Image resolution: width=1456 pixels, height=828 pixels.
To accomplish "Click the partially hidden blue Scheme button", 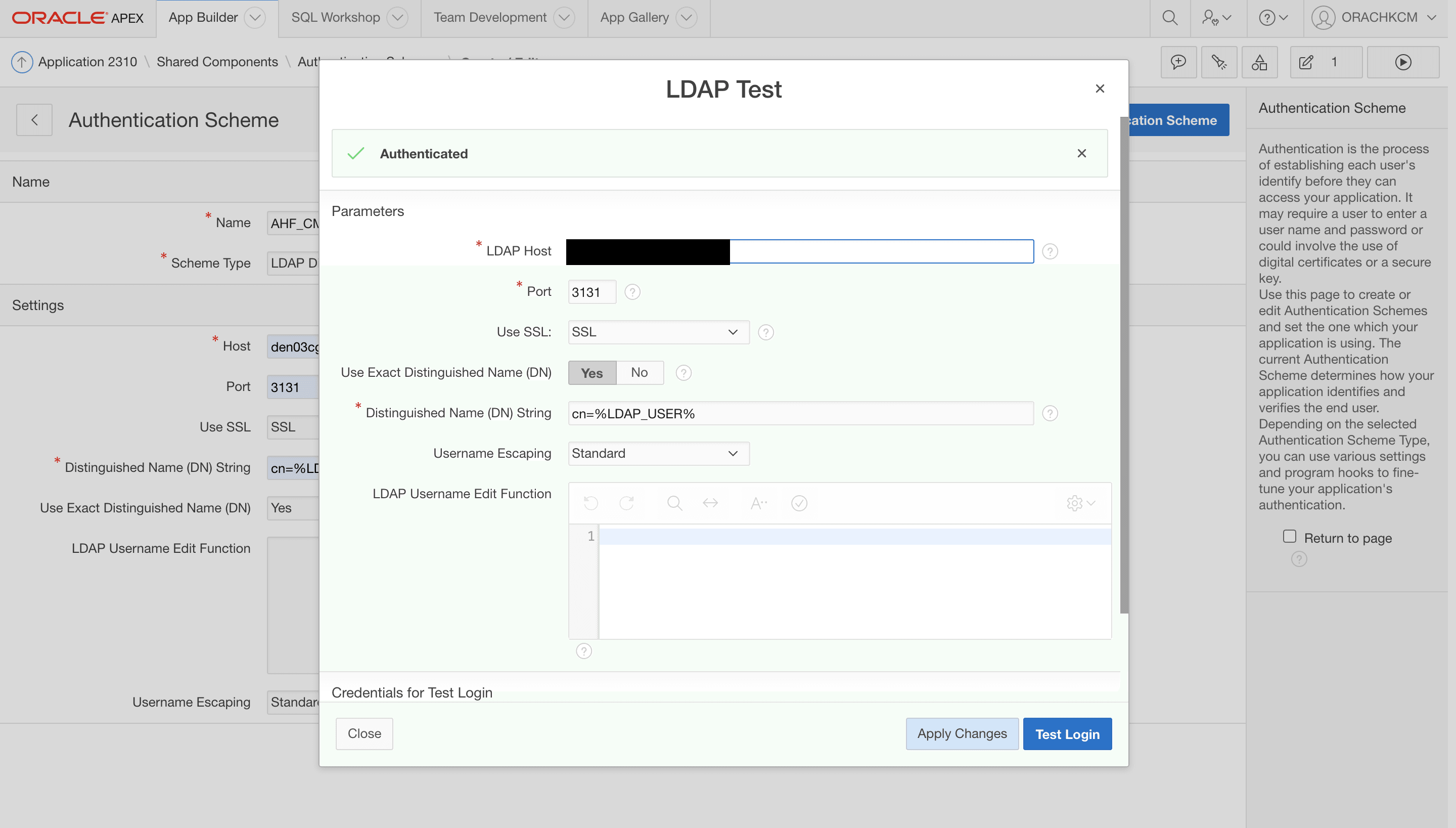I will click(x=1178, y=120).
